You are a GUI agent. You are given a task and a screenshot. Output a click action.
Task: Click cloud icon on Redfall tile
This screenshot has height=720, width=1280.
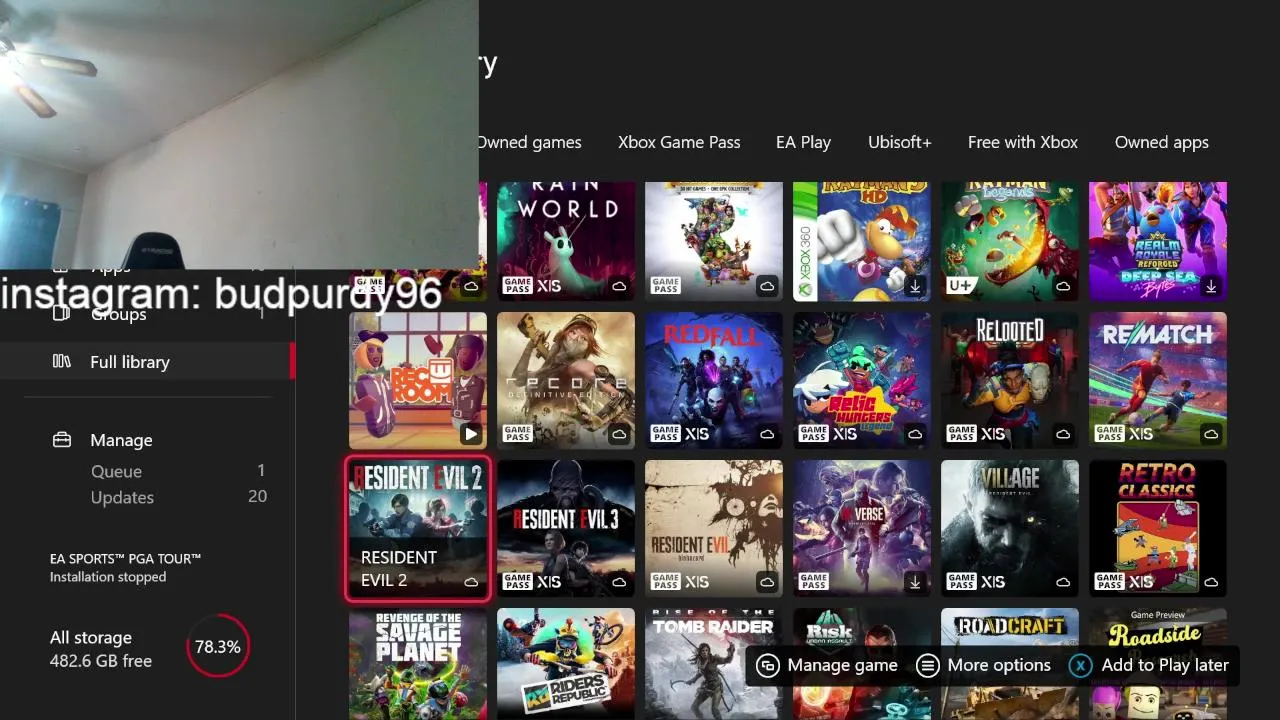[767, 434]
